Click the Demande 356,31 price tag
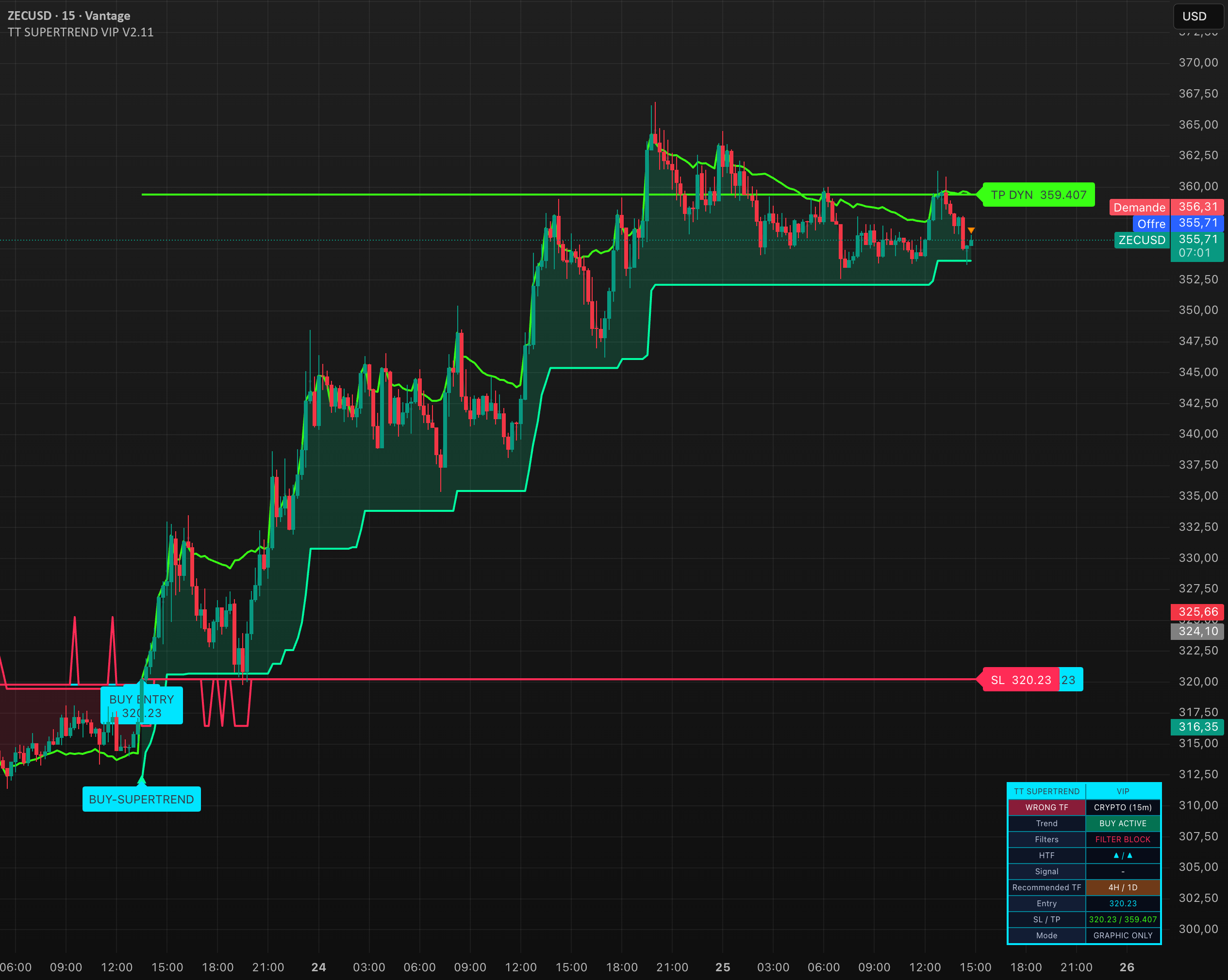 [x=1166, y=207]
